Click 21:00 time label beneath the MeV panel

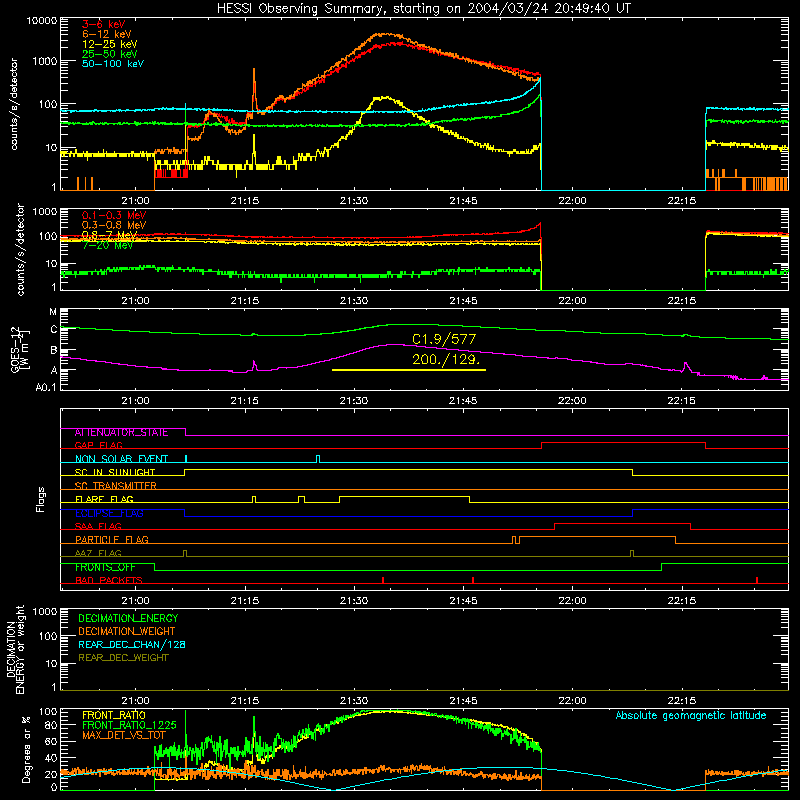pyautogui.click(x=135, y=301)
